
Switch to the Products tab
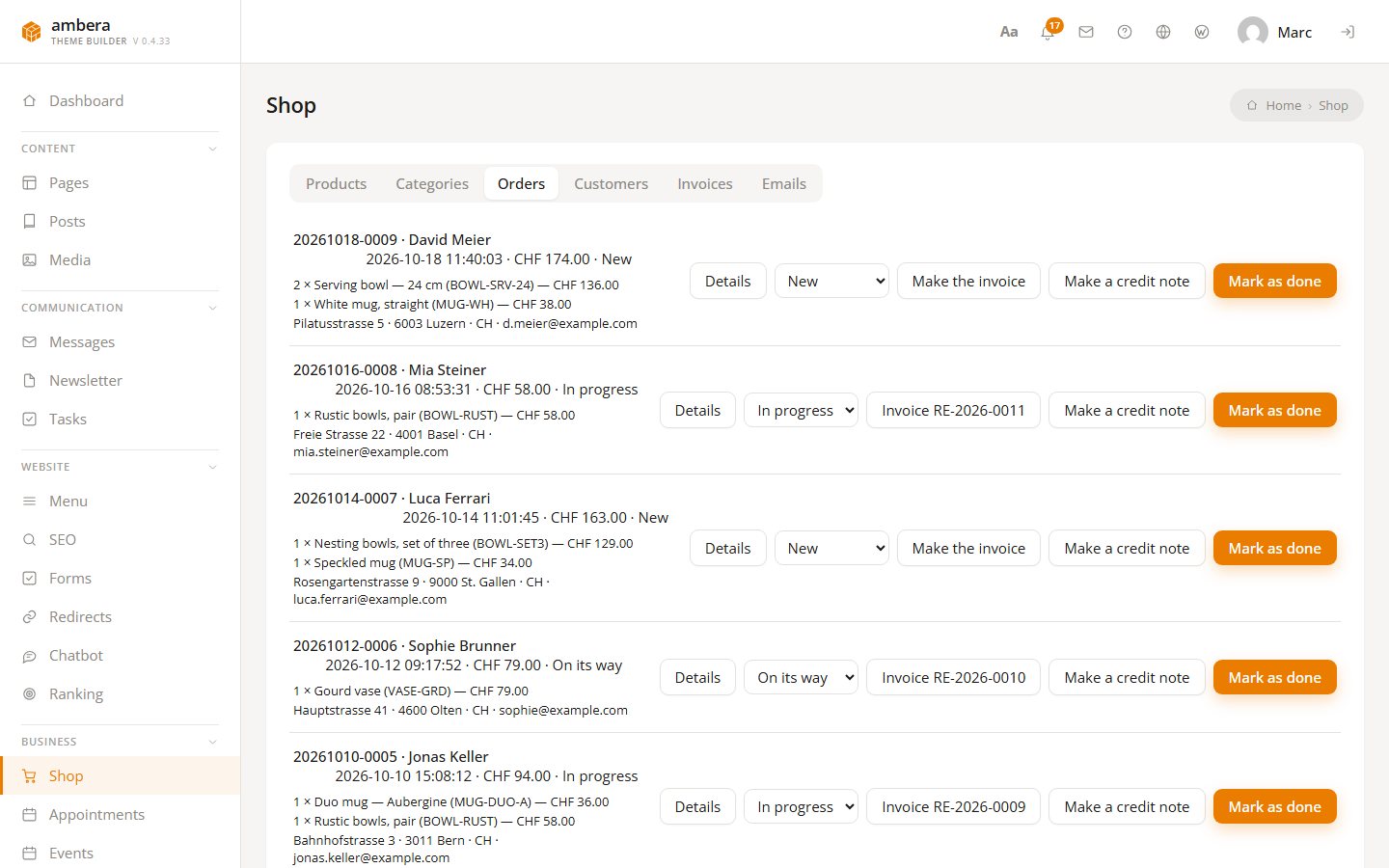336,183
